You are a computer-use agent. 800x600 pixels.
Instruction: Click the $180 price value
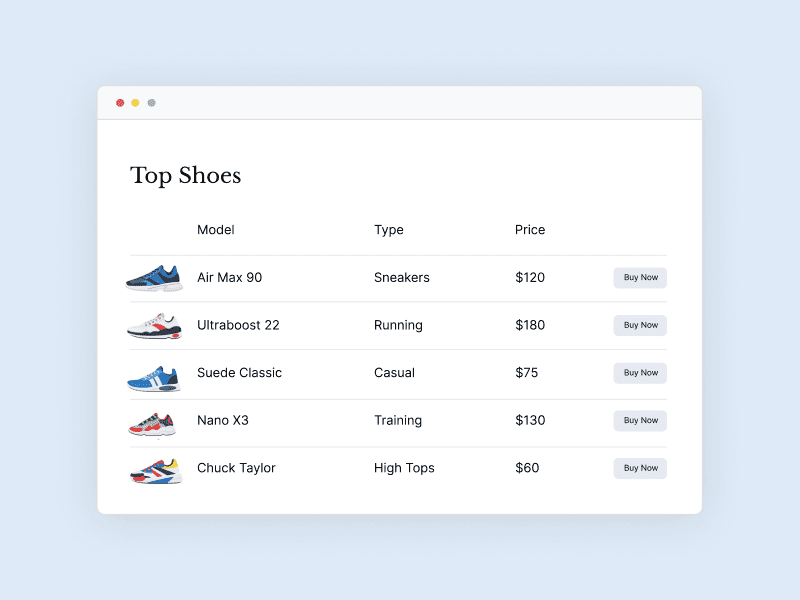pos(530,325)
